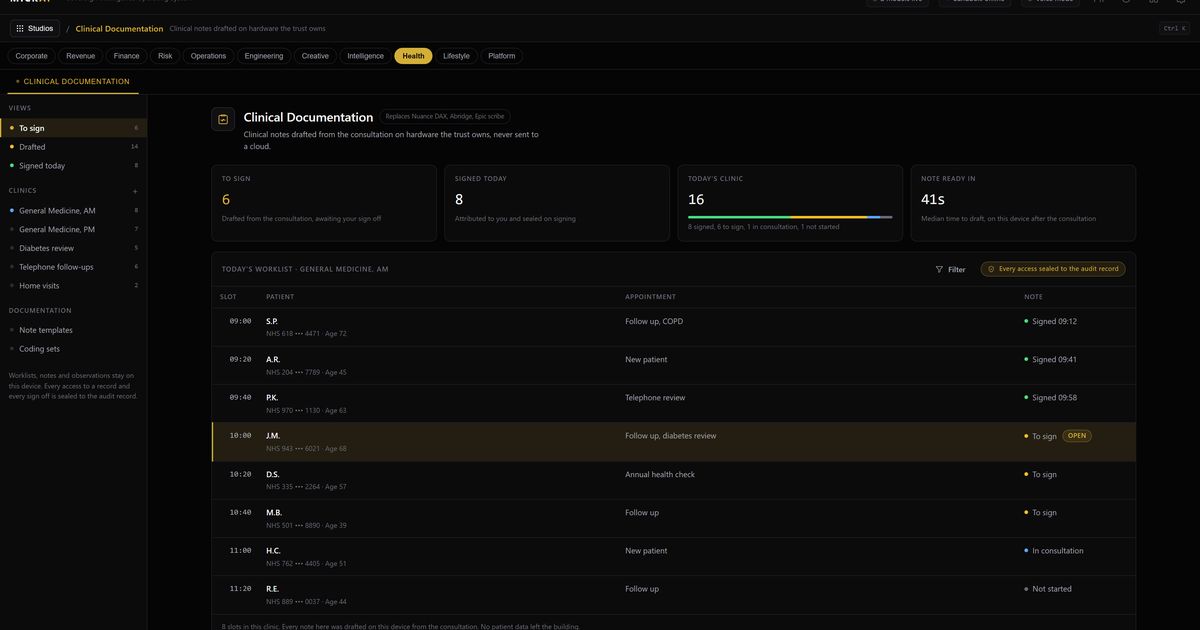The width and height of the screenshot is (1200, 630).
Task: Open the Ctrl K command shortcut
Action: 1174,28
